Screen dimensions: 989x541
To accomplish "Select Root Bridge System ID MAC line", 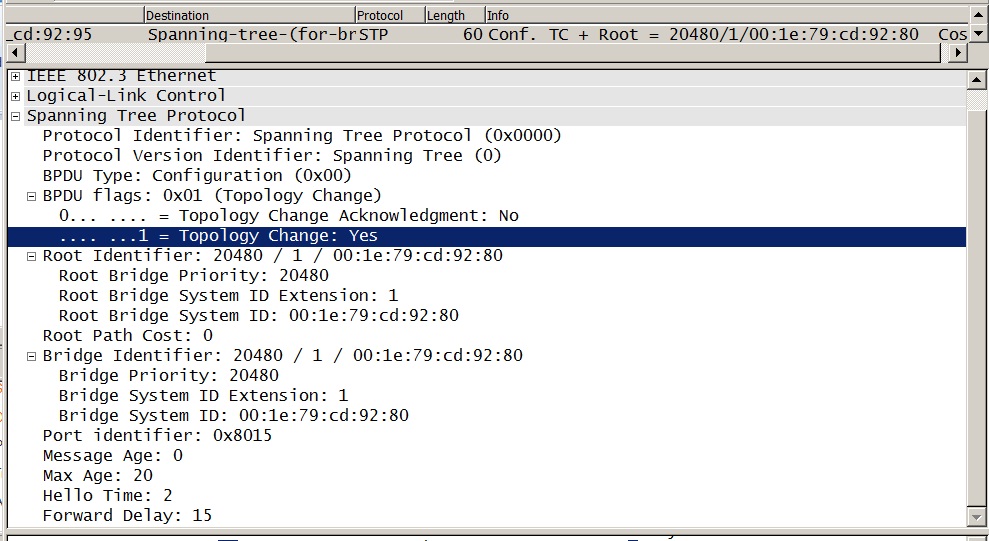I will click(x=259, y=317).
